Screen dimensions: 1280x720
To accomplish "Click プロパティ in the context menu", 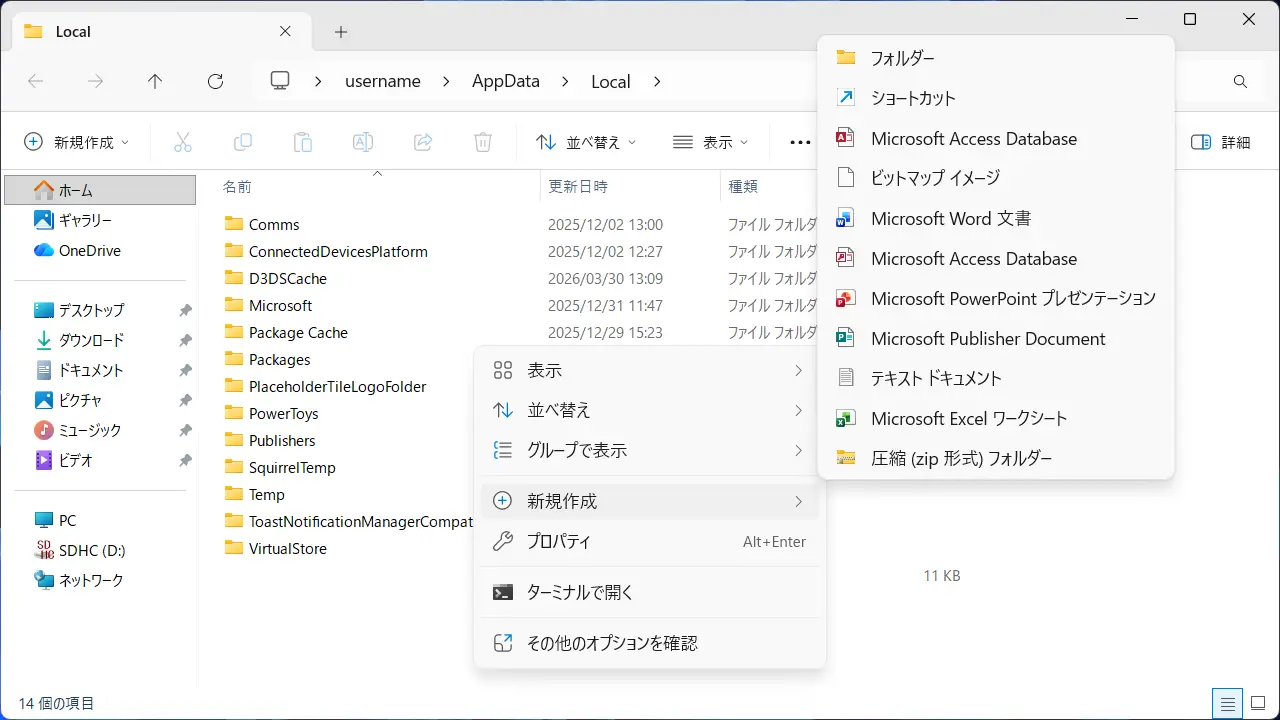I will coord(558,541).
